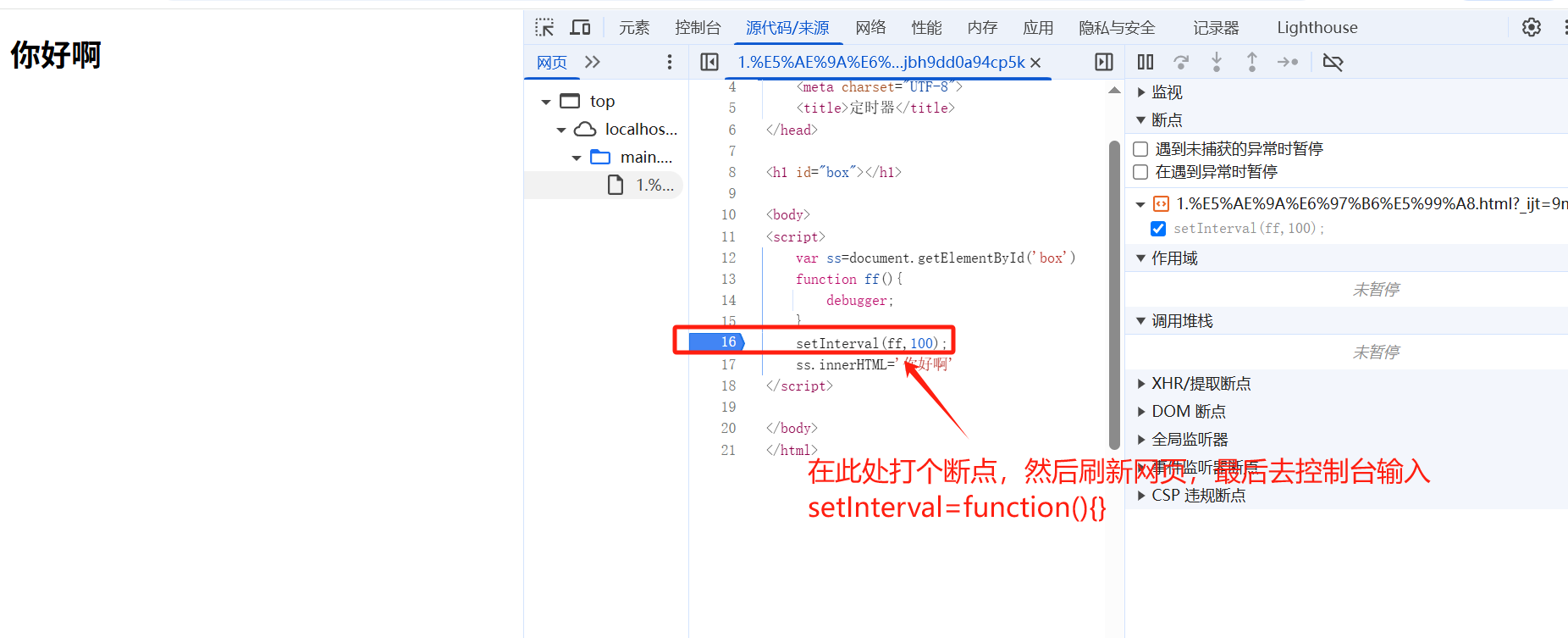Toggle pause on uncaught exceptions checkbox

pos(1140,149)
